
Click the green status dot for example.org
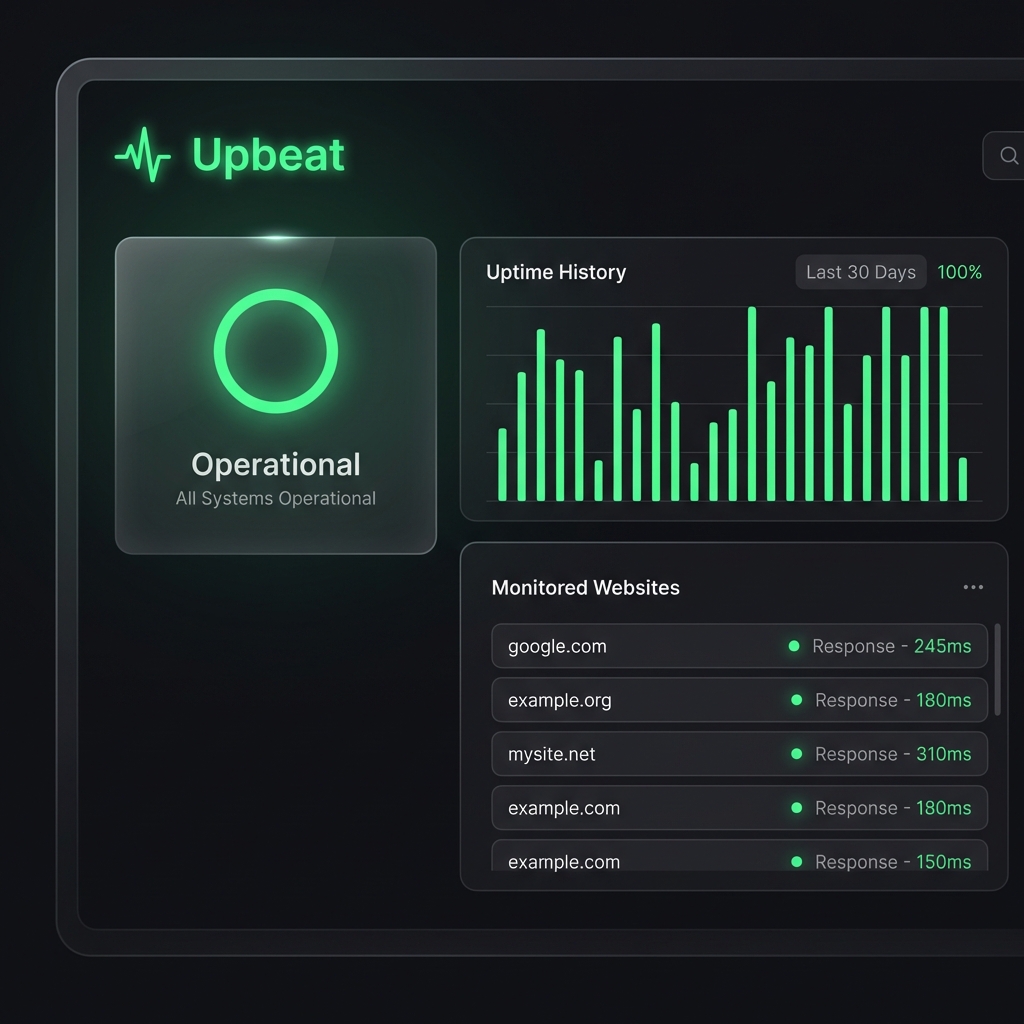pos(797,700)
